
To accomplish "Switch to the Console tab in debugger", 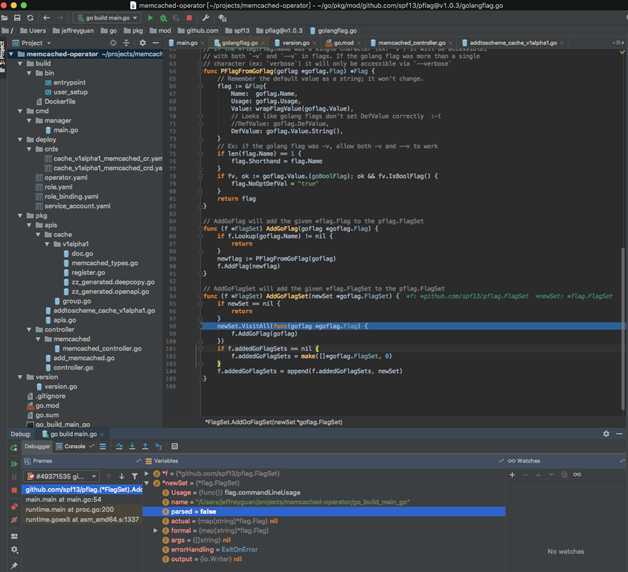I will pos(75,446).
